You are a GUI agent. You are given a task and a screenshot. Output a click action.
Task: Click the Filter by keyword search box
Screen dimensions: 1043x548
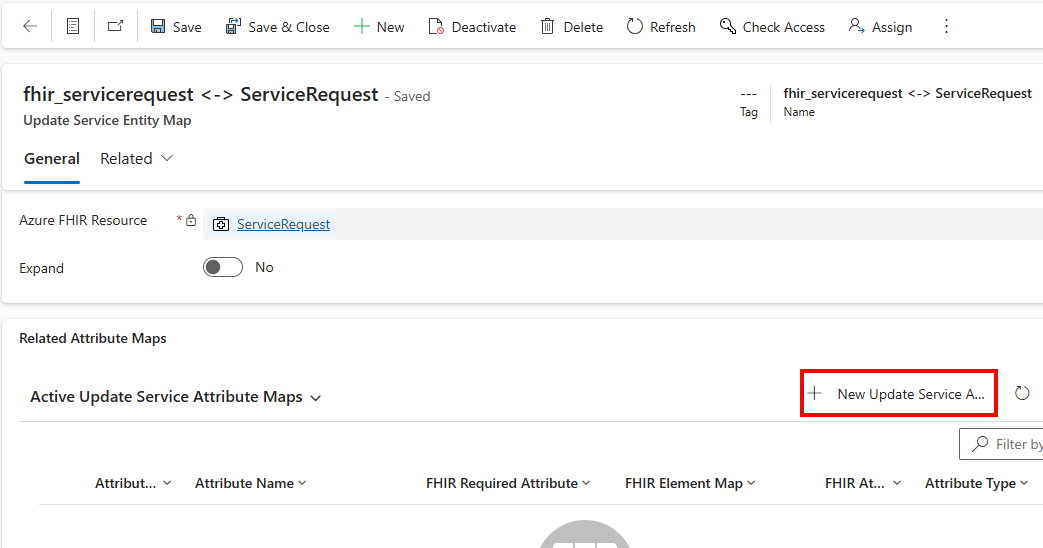click(1001, 444)
